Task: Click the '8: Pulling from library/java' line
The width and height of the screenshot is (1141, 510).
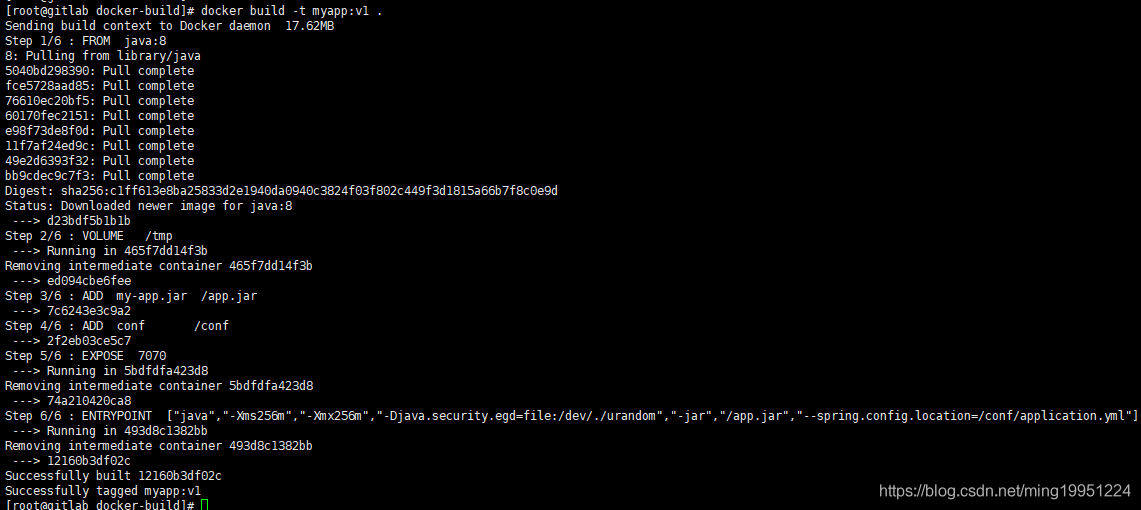Action: [103, 55]
